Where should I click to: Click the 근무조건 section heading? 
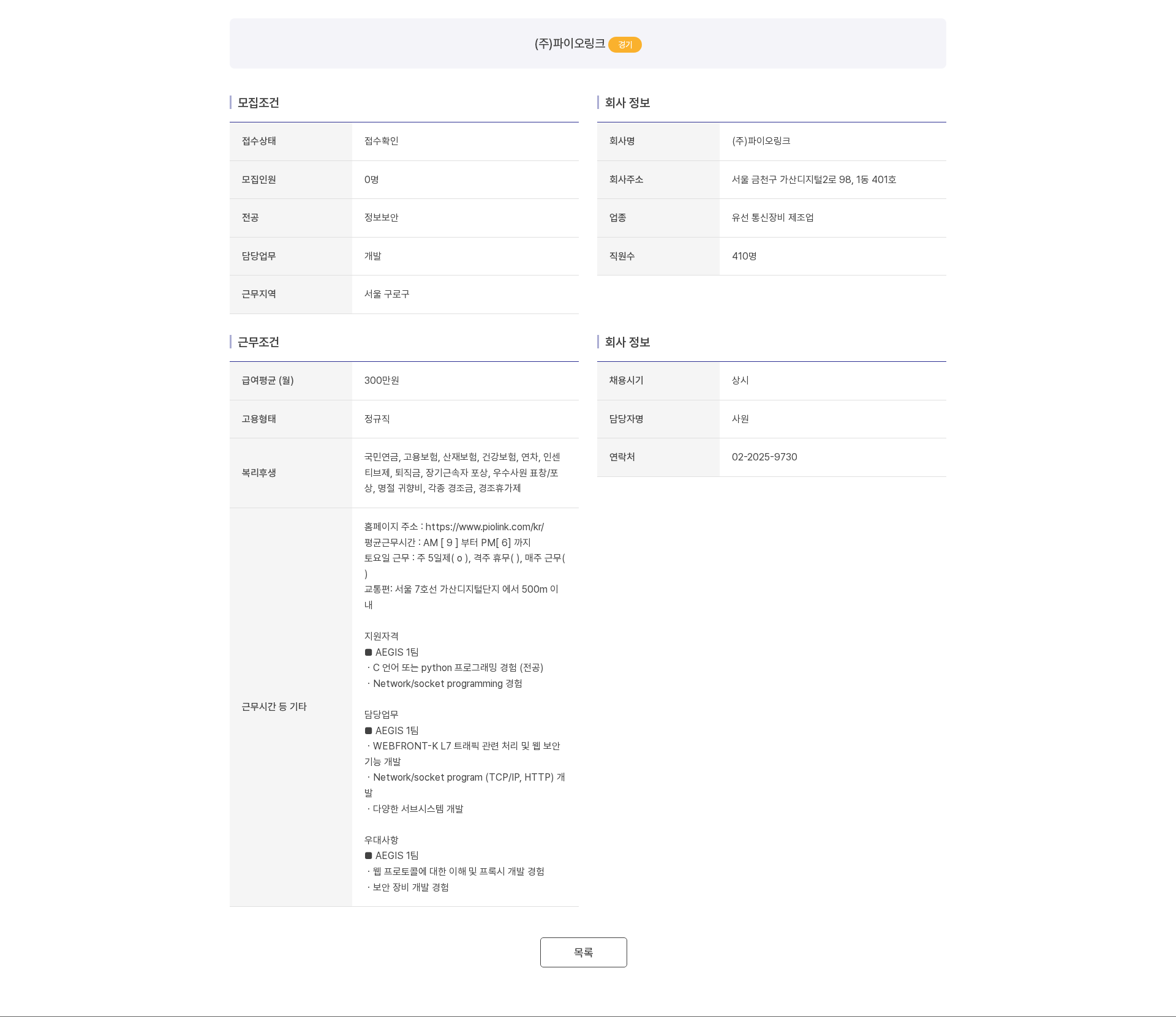(x=258, y=342)
